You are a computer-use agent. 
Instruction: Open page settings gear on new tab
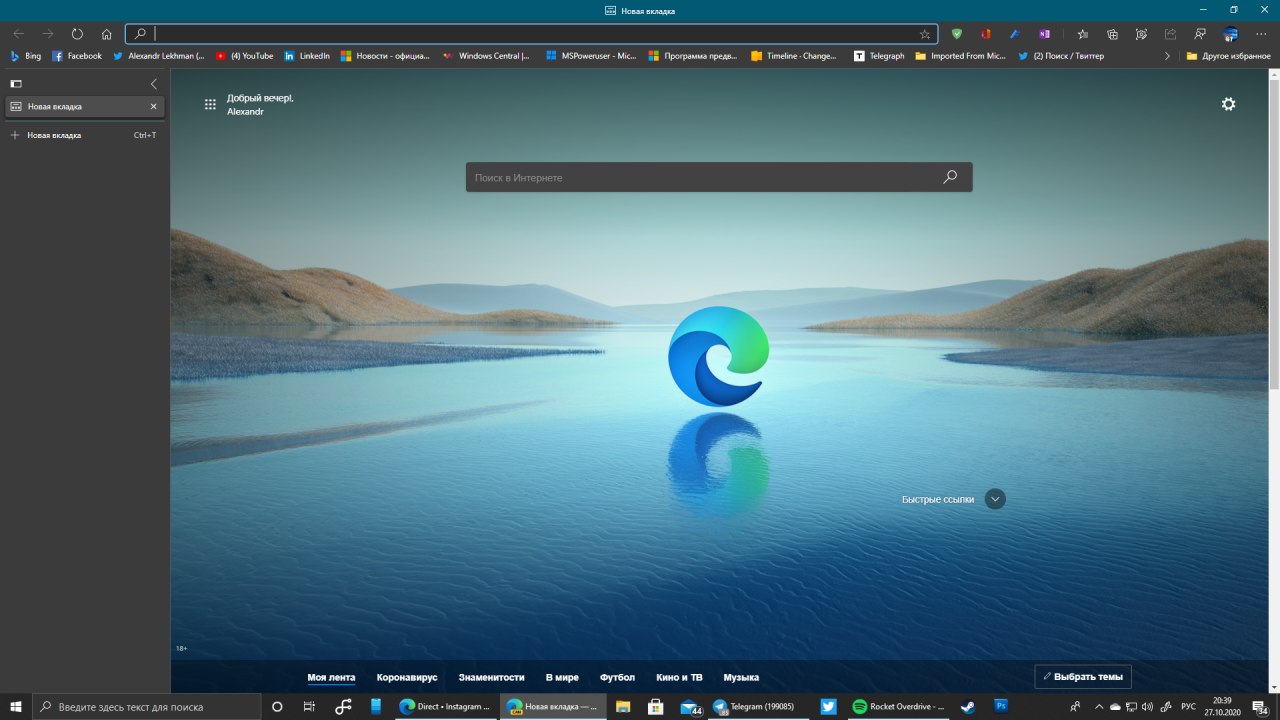pyautogui.click(x=1229, y=104)
